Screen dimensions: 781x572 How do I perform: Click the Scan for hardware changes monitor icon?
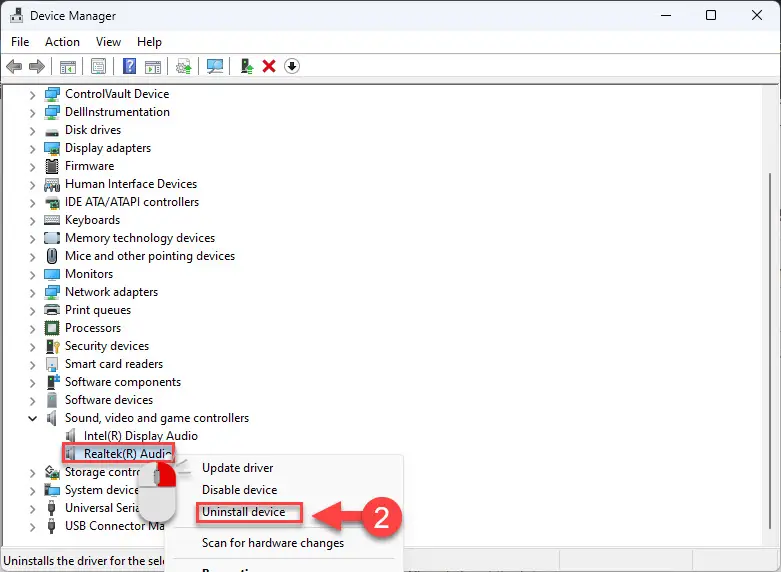pyautogui.click(x=215, y=66)
